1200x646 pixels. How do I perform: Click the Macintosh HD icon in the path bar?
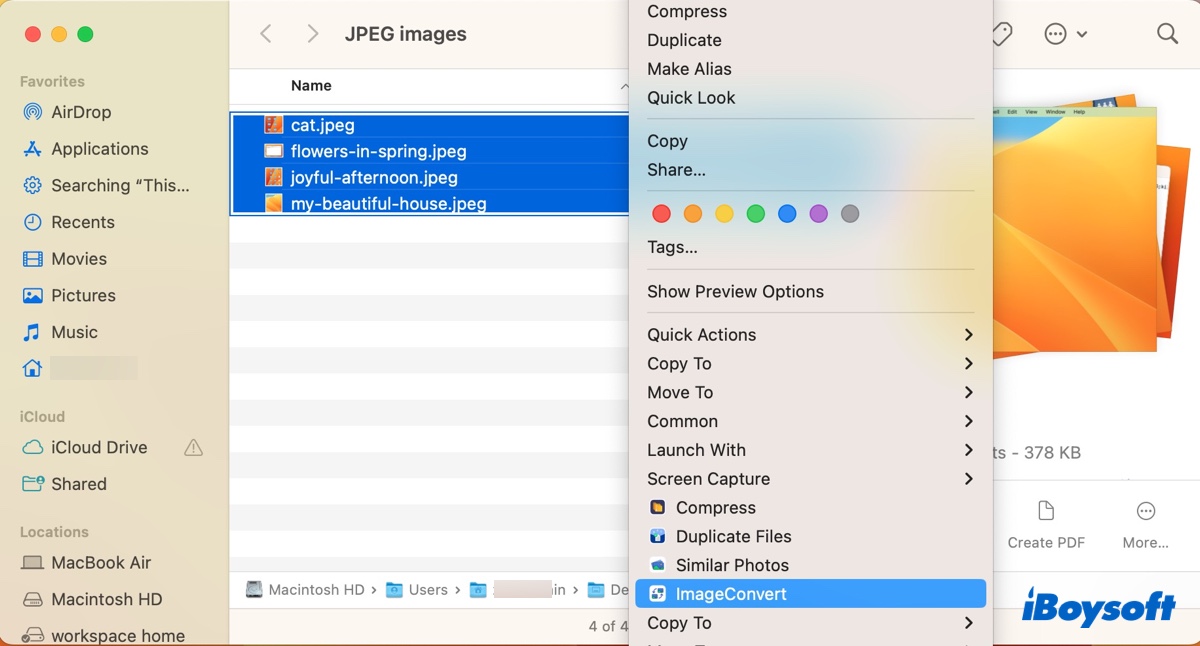[254, 590]
